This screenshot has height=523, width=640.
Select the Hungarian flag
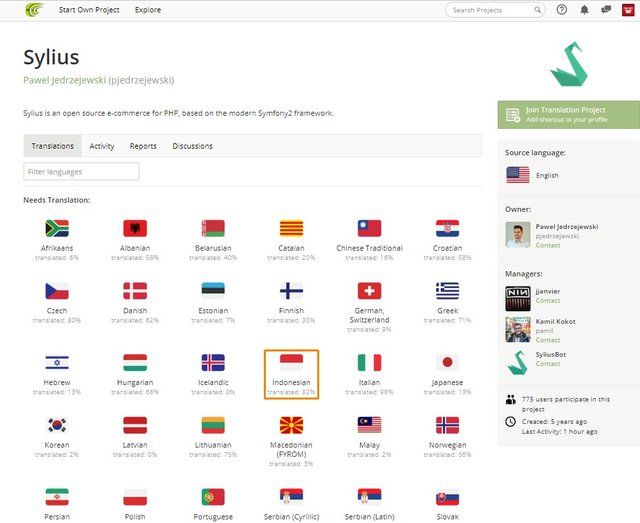tap(135, 363)
